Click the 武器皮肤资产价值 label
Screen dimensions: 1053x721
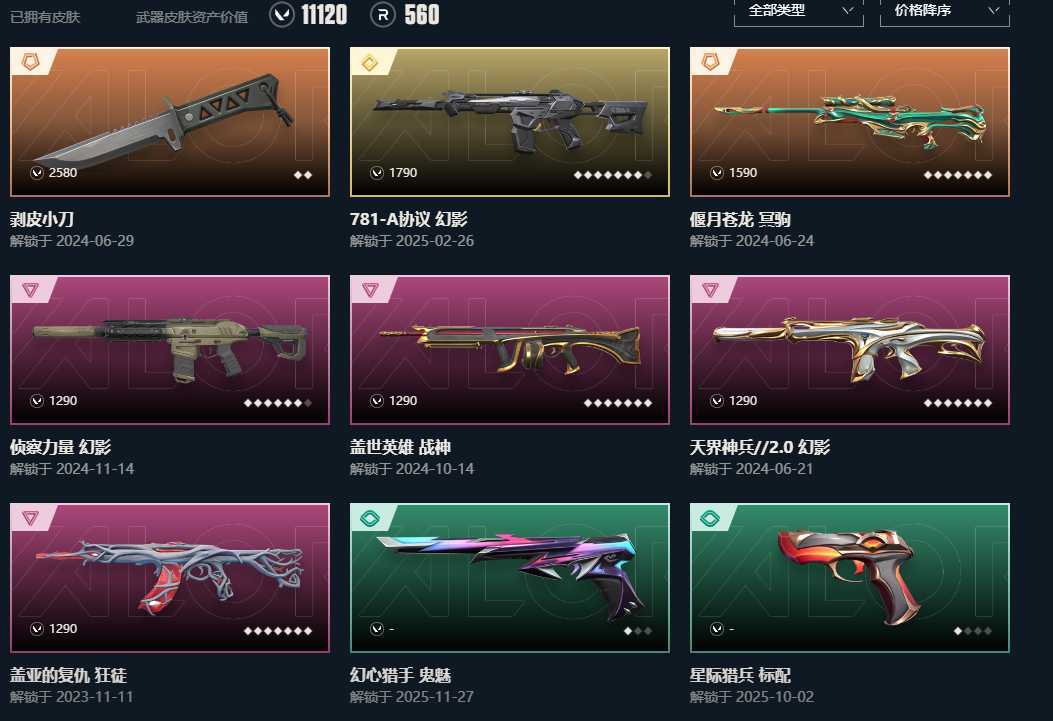point(192,17)
